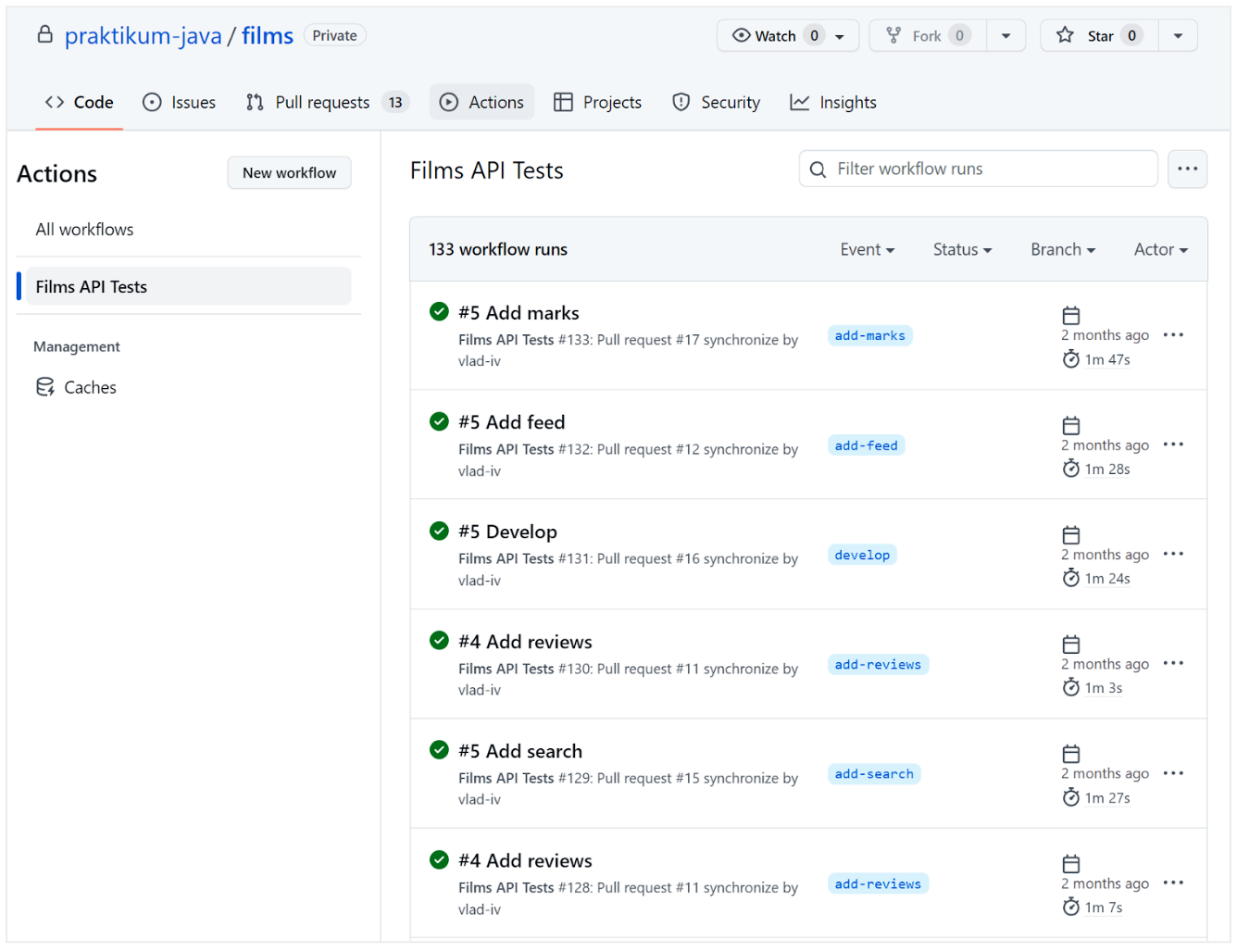
Task: Go to the Projects tab
Action: click(x=597, y=102)
